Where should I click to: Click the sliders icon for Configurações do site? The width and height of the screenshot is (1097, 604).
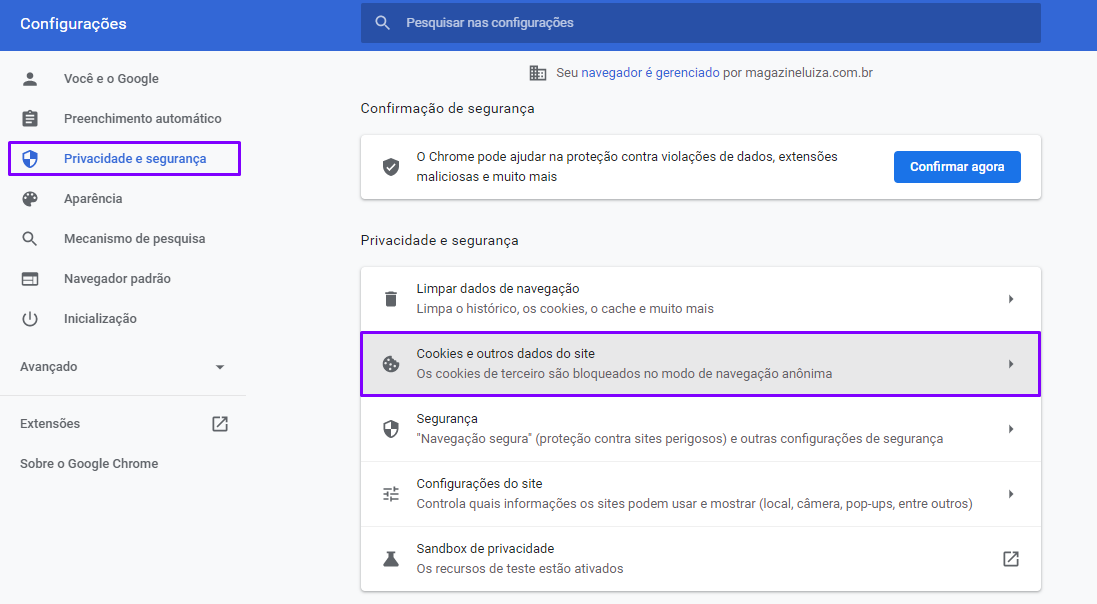coord(389,492)
